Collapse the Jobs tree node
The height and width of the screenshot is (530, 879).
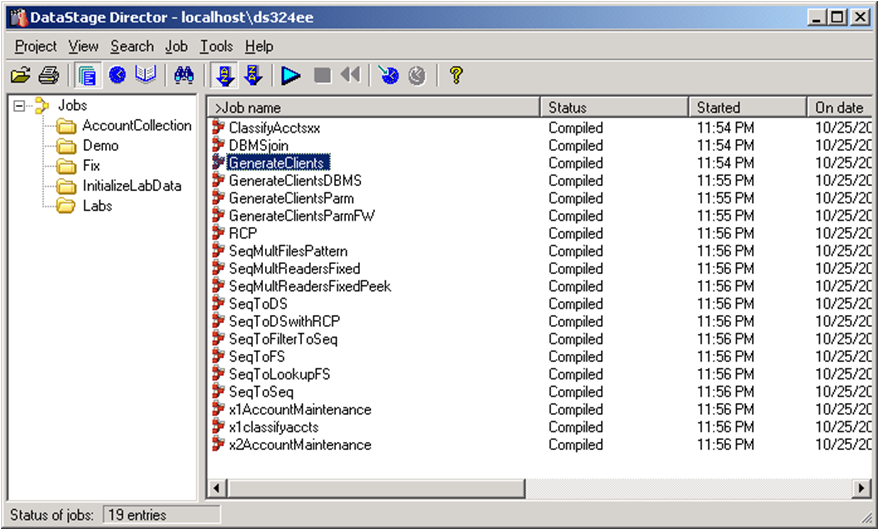pyautogui.click(x=19, y=106)
